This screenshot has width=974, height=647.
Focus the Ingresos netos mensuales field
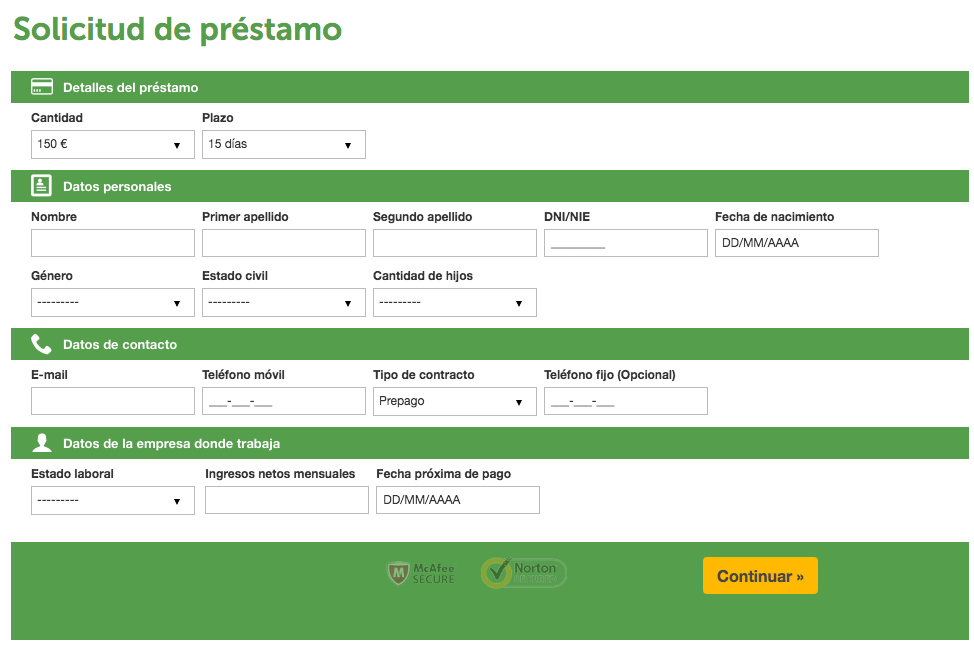point(286,500)
